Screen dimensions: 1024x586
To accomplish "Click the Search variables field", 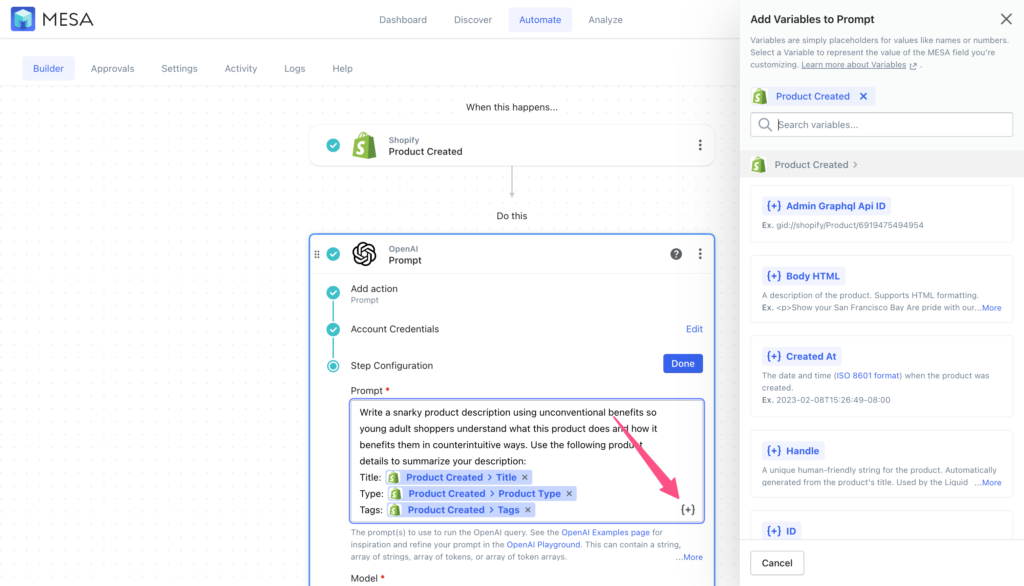I will click(x=881, y=124).
